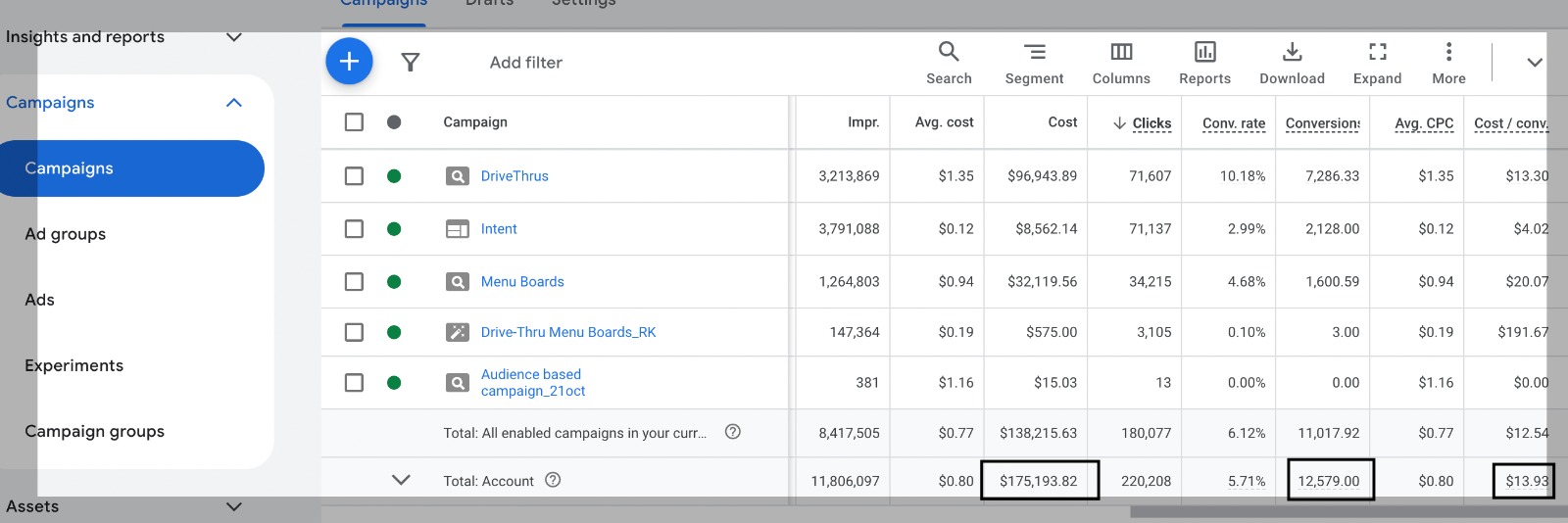
Task: Click the sort arrow on the Clicks column
Action: tap(1119, 122)
